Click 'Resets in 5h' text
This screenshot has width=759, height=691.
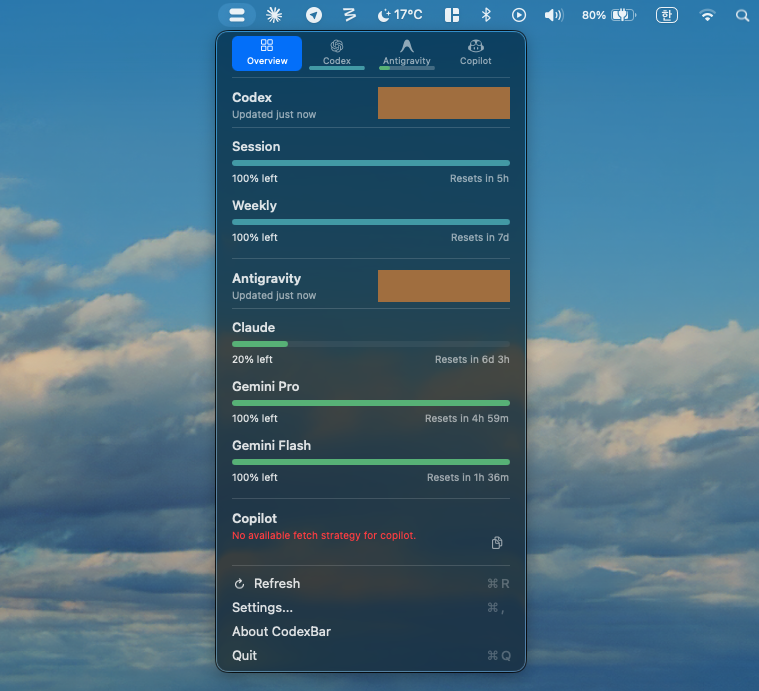coord(479,179)
